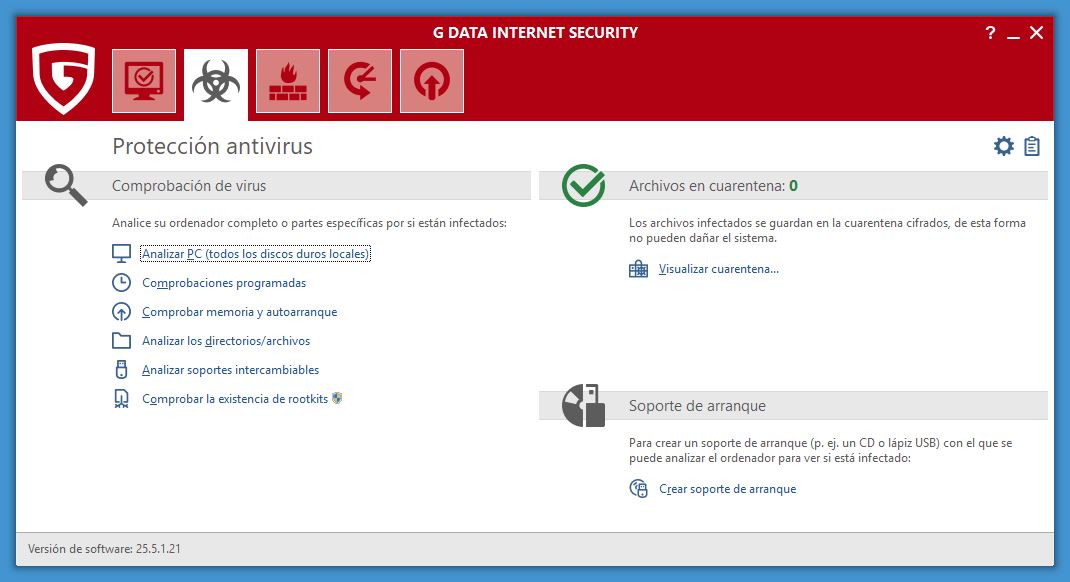Open Visualizar cuarentena
This screenshot has height=582, width=1070.
pos(719,269)
